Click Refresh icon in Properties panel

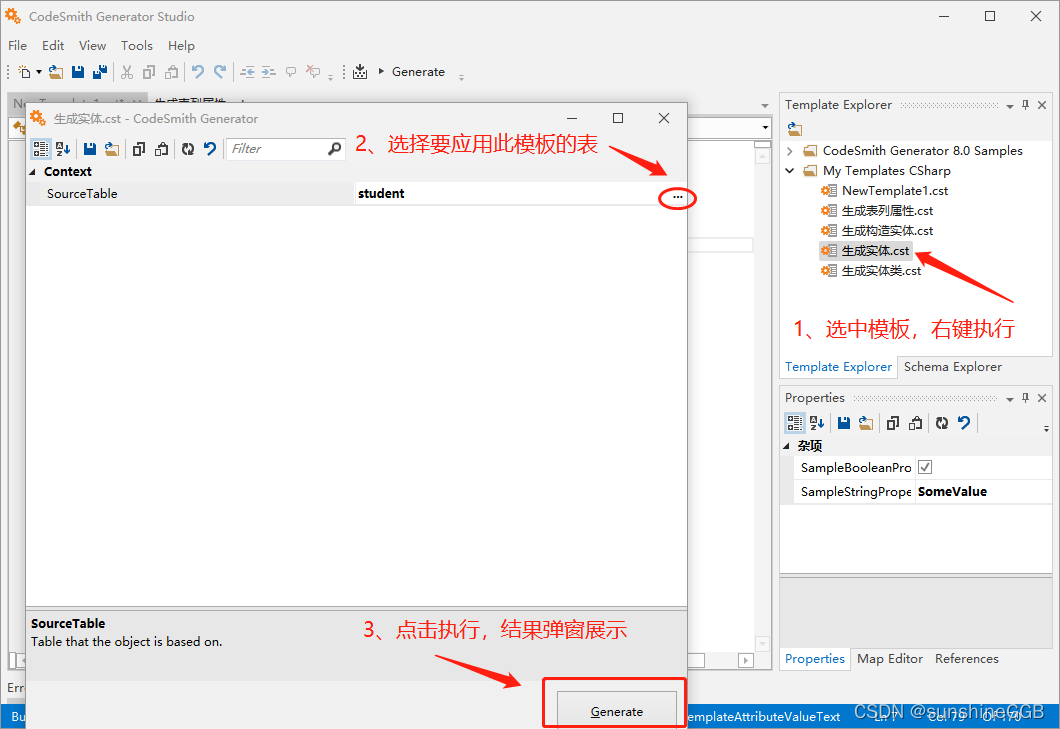942,423
